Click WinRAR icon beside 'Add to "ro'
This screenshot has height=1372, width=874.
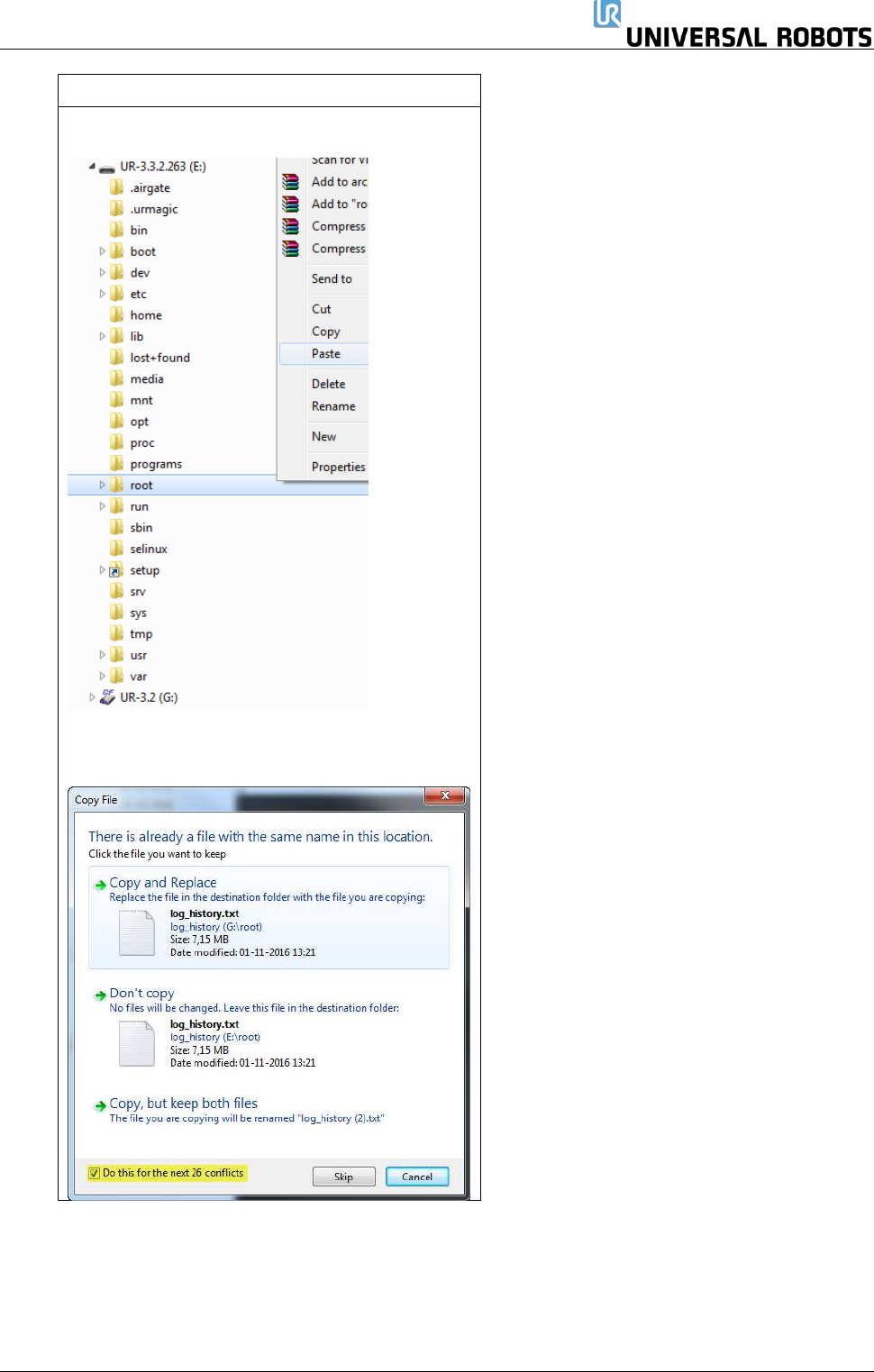(x=290, y=204)
